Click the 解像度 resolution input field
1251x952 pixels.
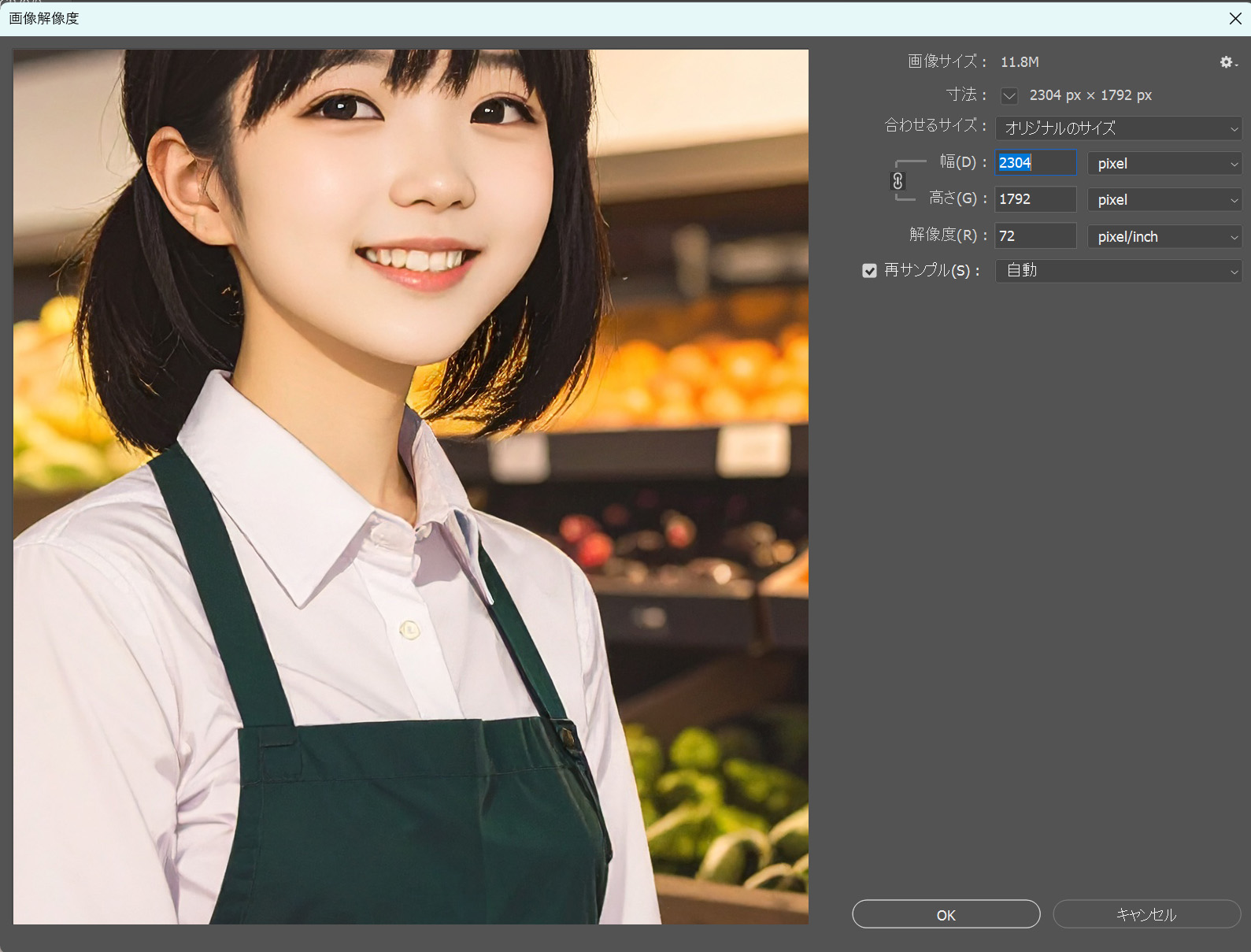1035,236
